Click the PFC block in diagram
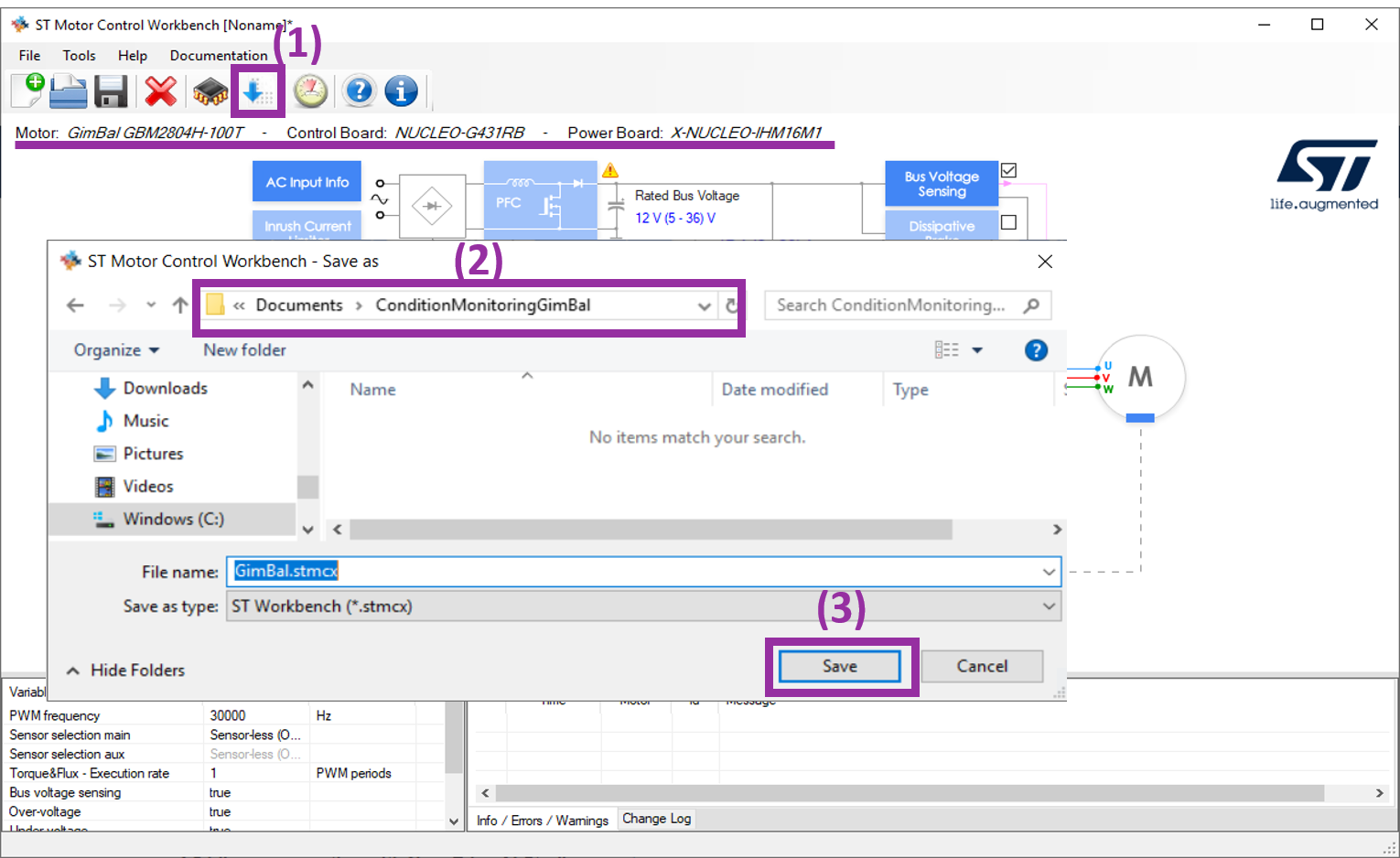This screenshot has height=858, width=1400. 540,199
